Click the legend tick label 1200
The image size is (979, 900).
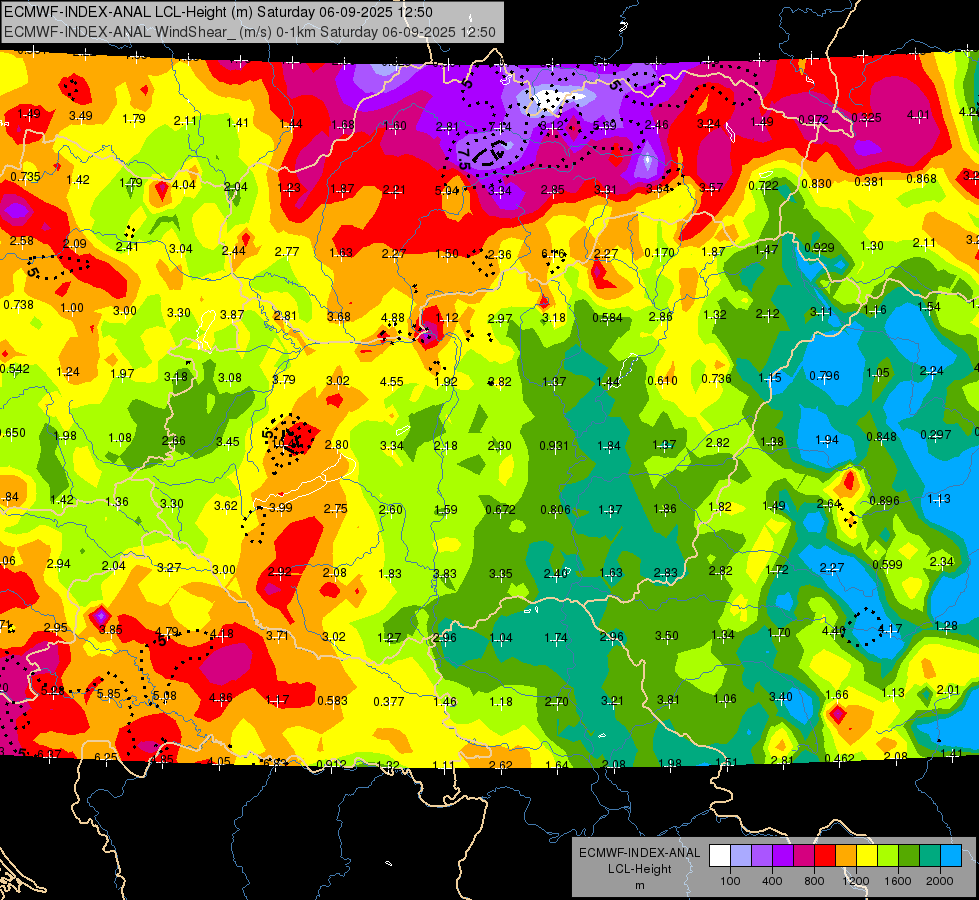(x=855, y=881)
